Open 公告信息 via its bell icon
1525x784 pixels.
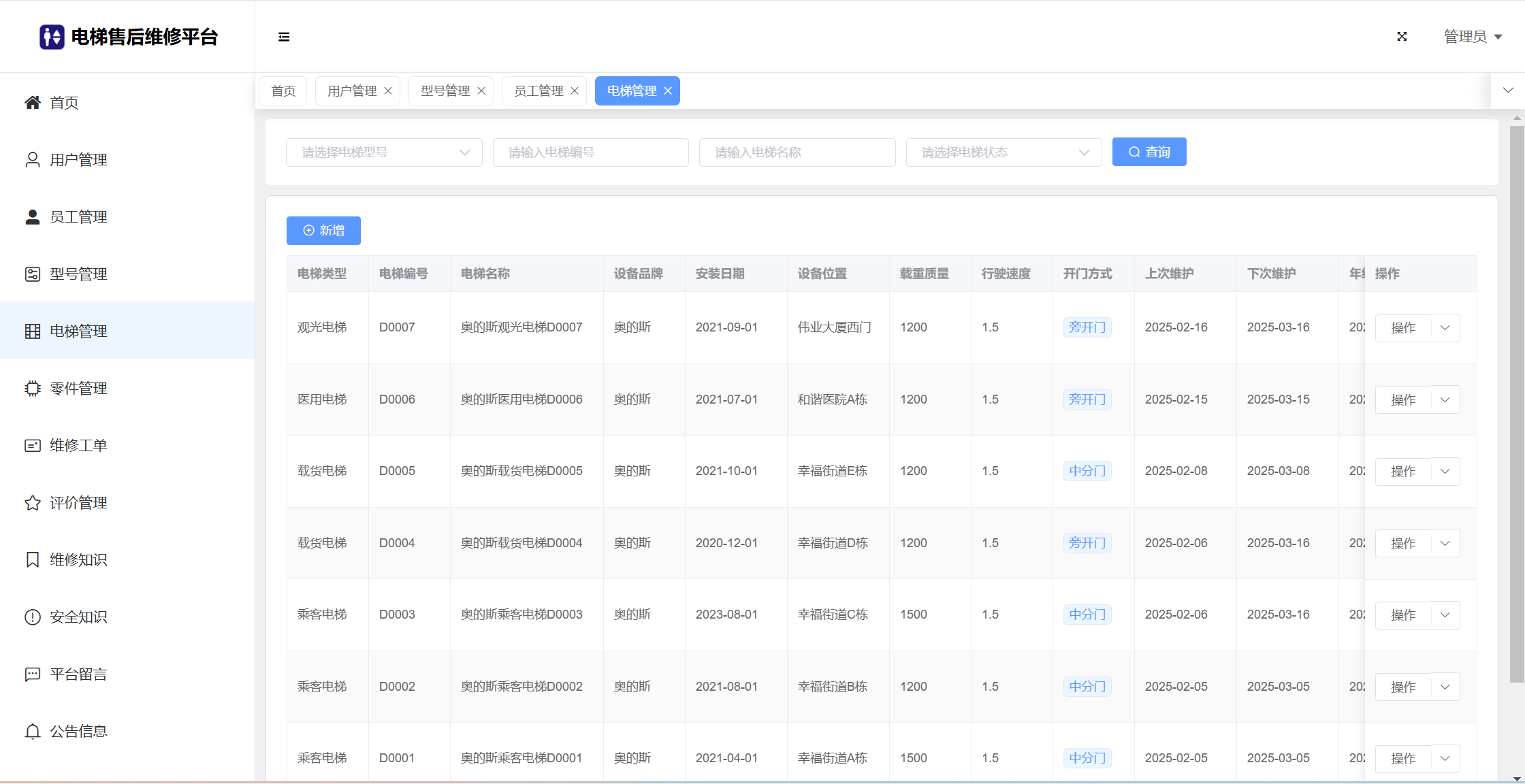click(x=33, y=732)
